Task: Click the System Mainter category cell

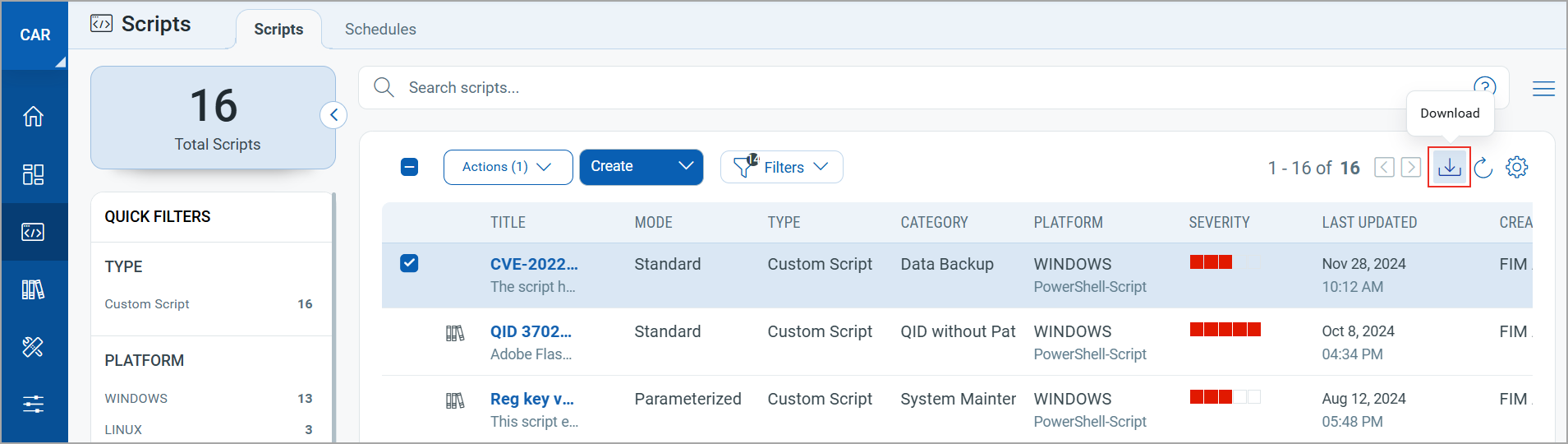Action: [958, 399]
